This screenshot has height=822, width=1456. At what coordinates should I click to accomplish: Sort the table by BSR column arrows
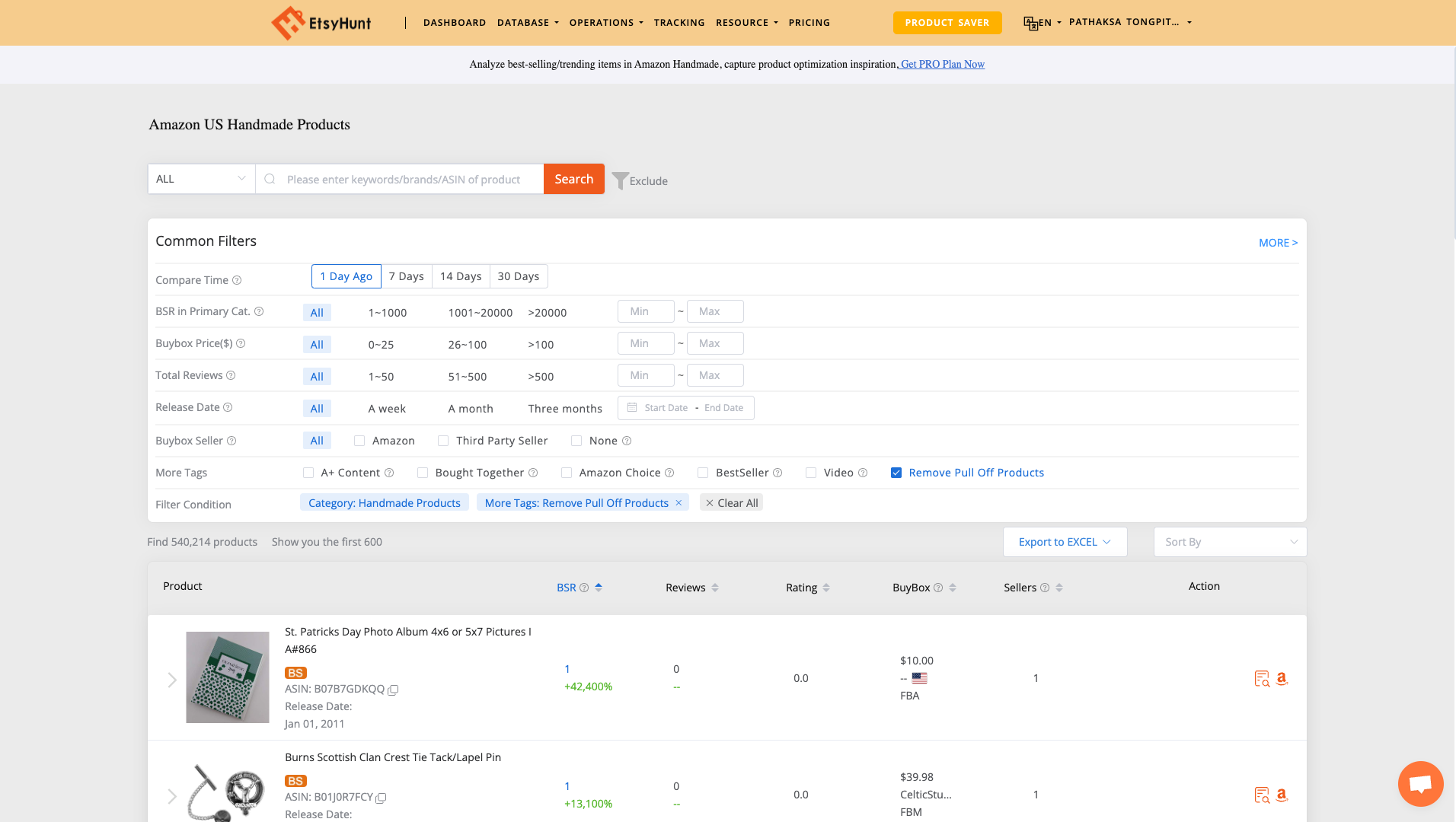(x=599, y=587)
